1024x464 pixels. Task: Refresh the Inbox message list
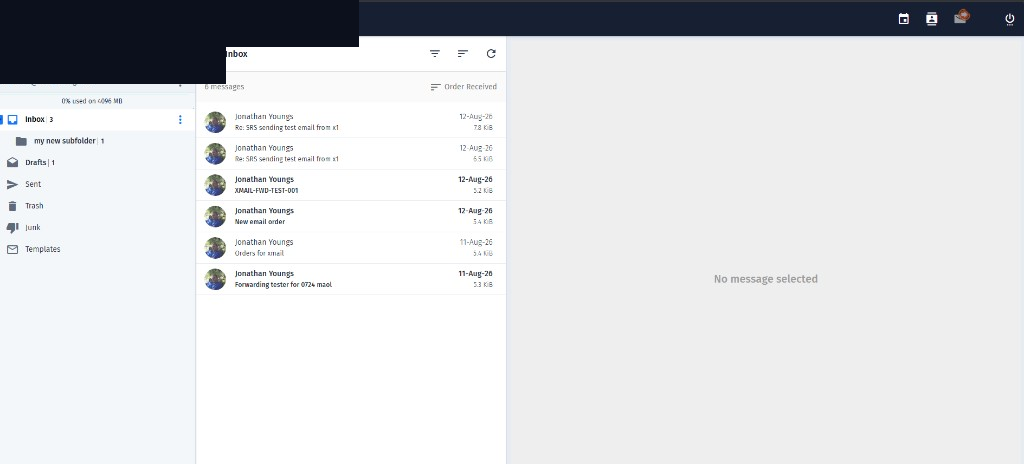[x=491, y=54]
